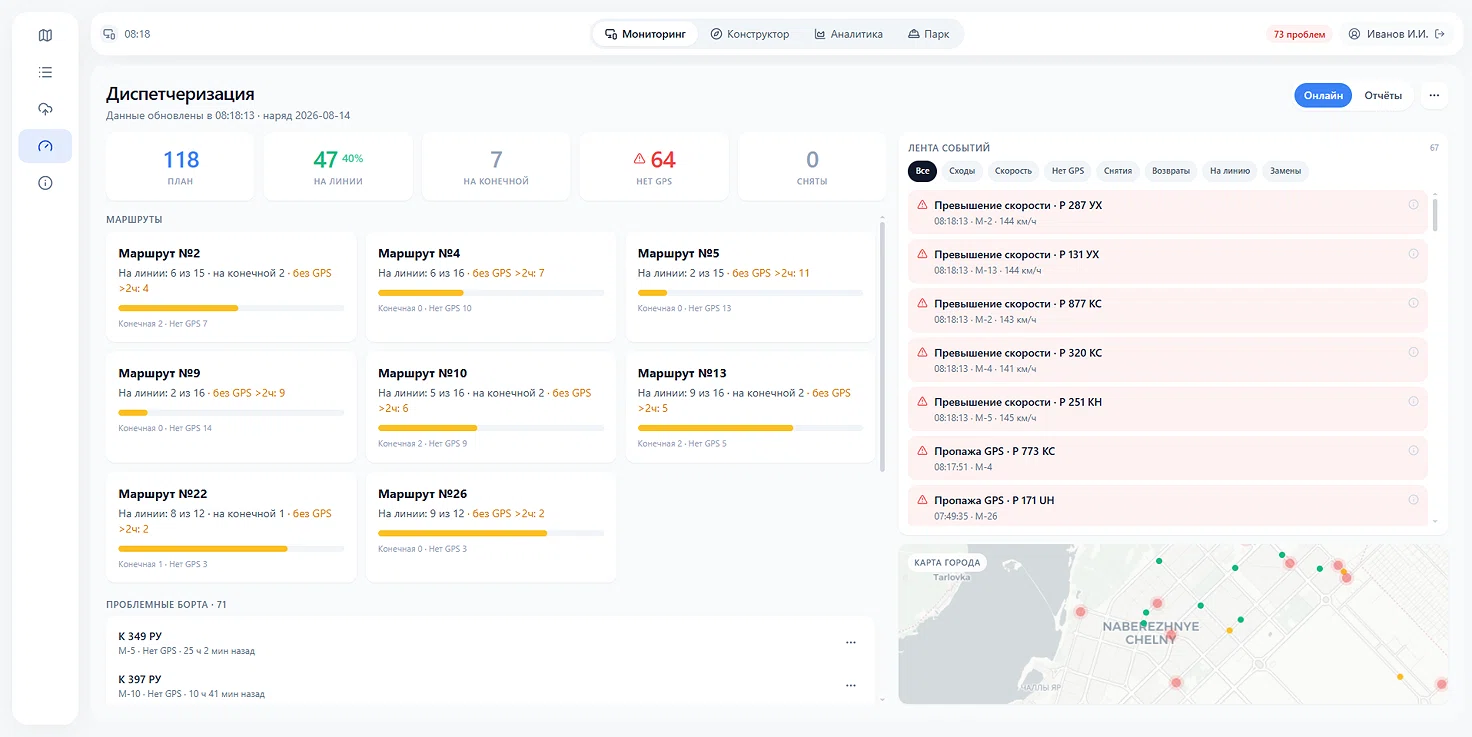Open the three-dots menu for К 397 РУ

(x=851, y=685)
